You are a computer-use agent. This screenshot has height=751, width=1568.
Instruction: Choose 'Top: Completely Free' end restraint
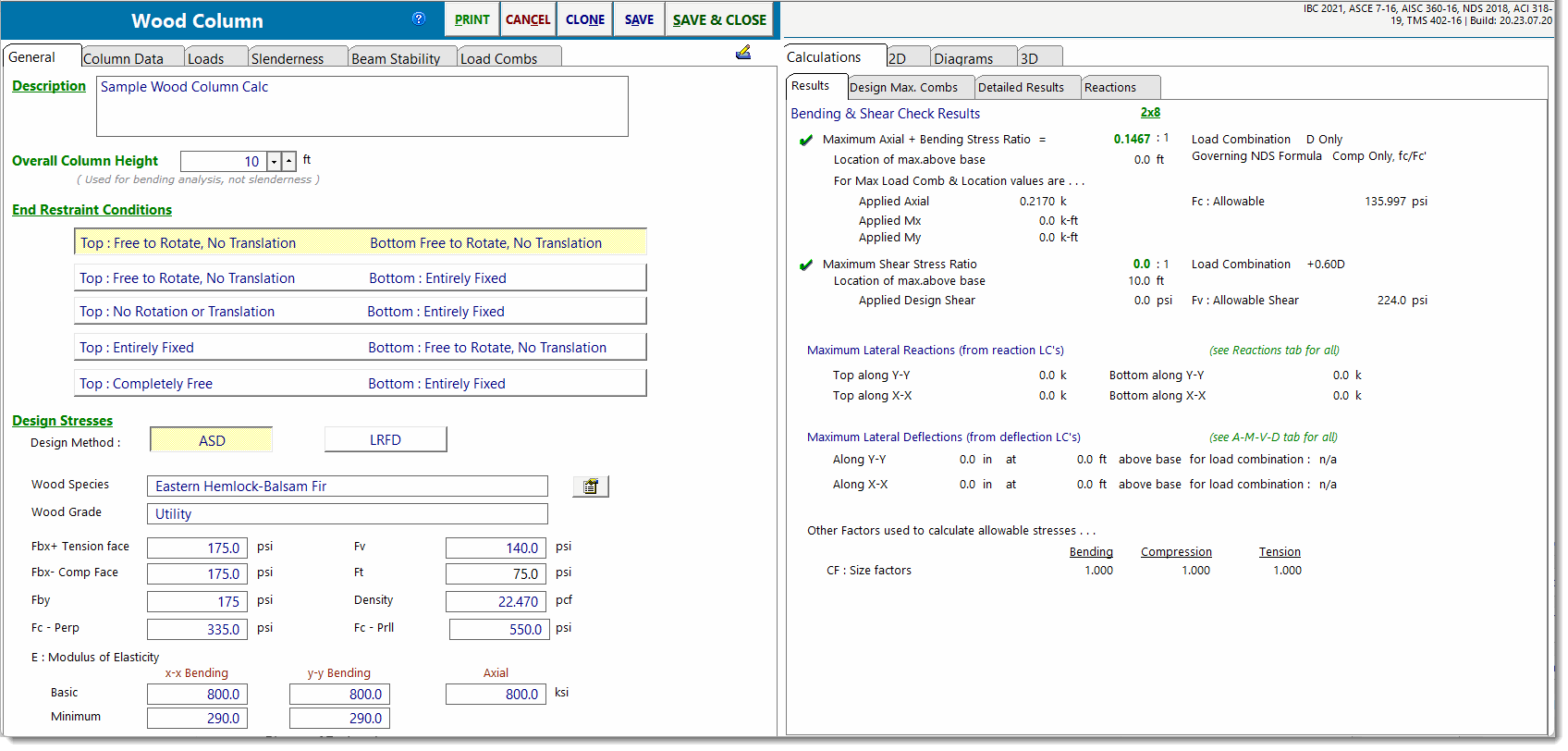coord(361,383)
